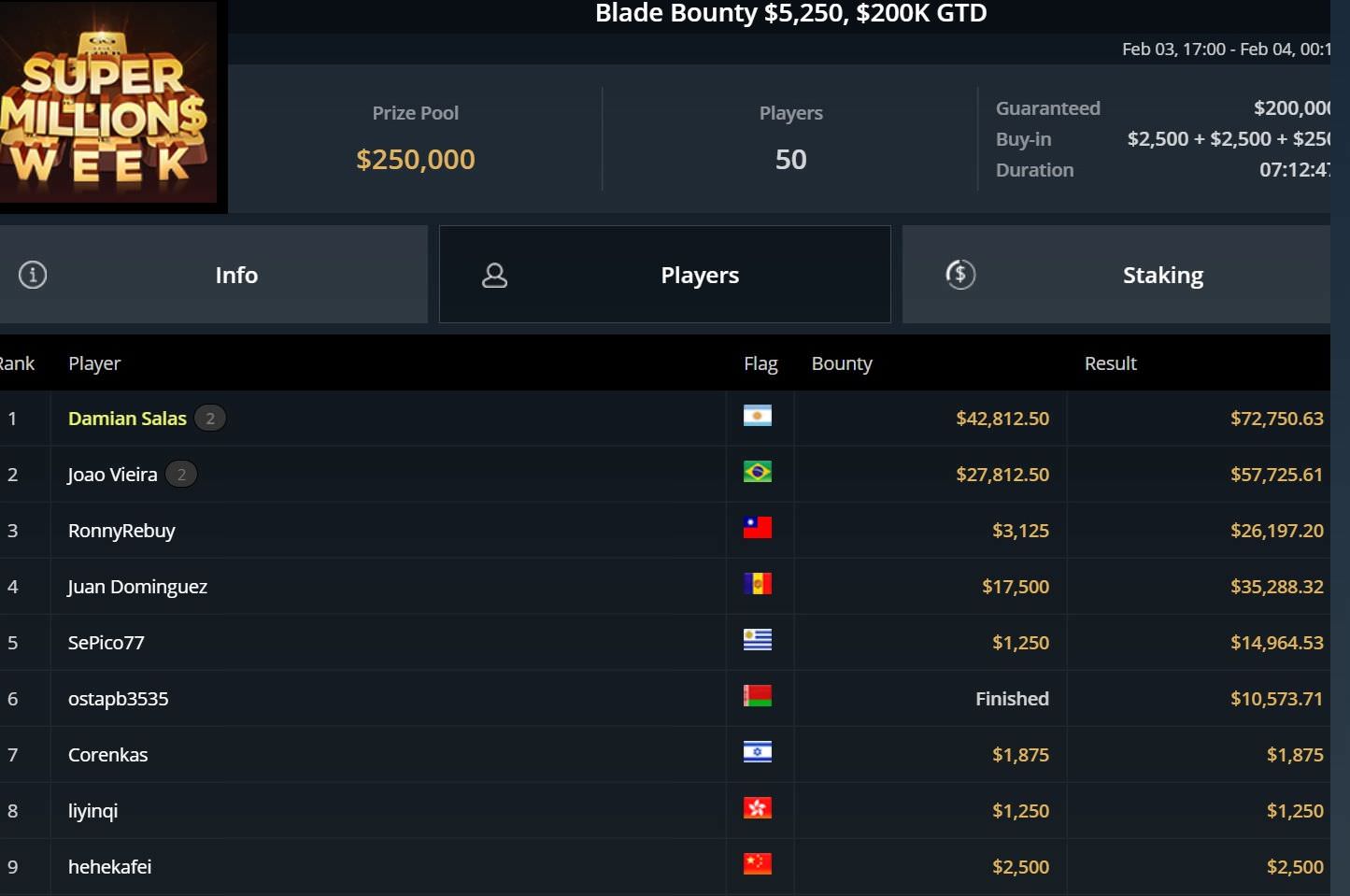
Task: Sort the table by Bounty column header
Action: (x=842, y=363)
